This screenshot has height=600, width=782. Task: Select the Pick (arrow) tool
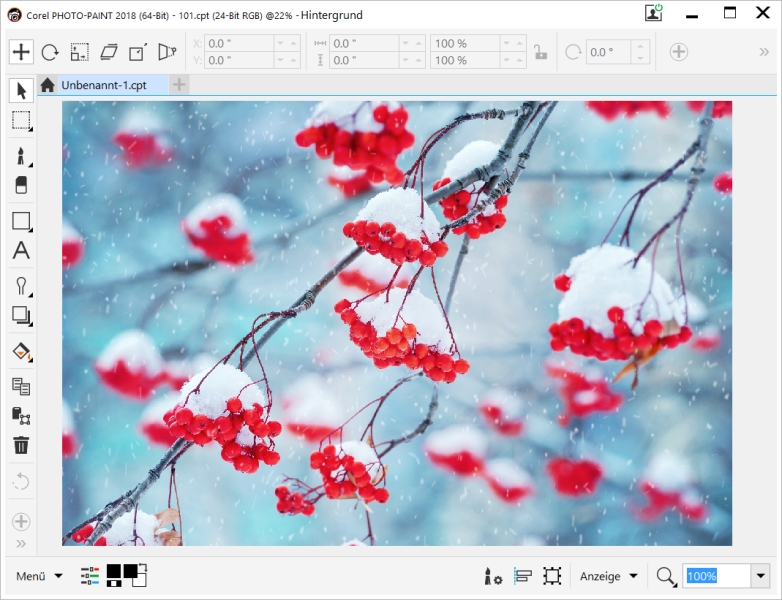[21, 90]
